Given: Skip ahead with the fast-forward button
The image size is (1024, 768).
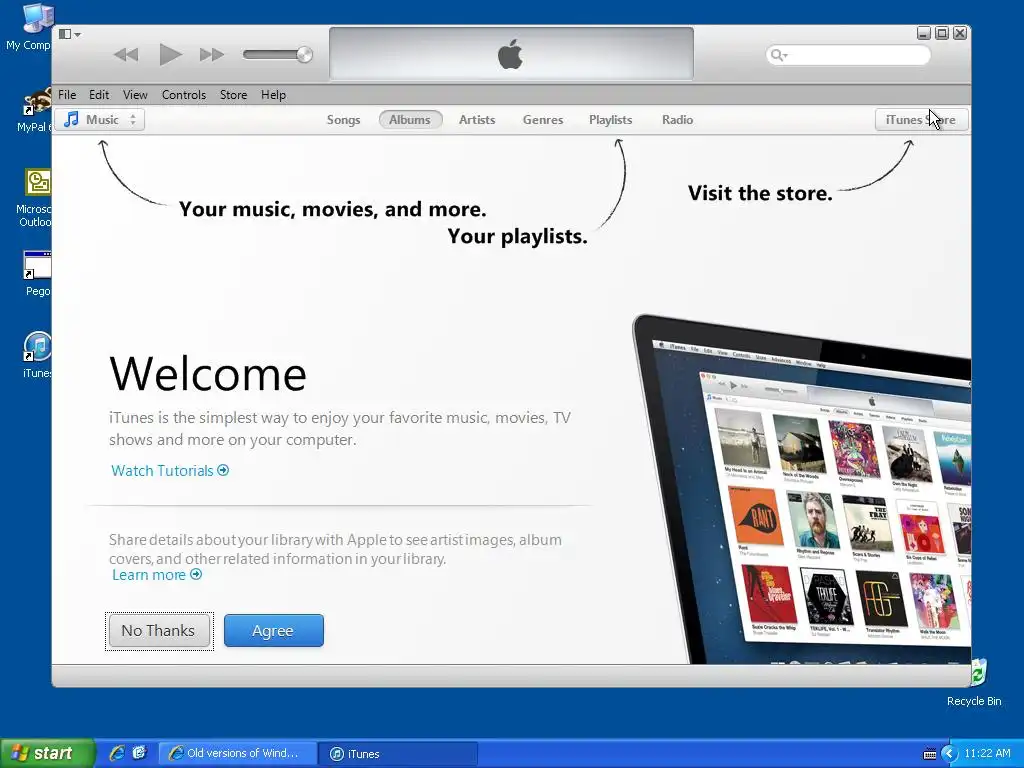Looking at the screenshot, I should click(x=212, y=55).
